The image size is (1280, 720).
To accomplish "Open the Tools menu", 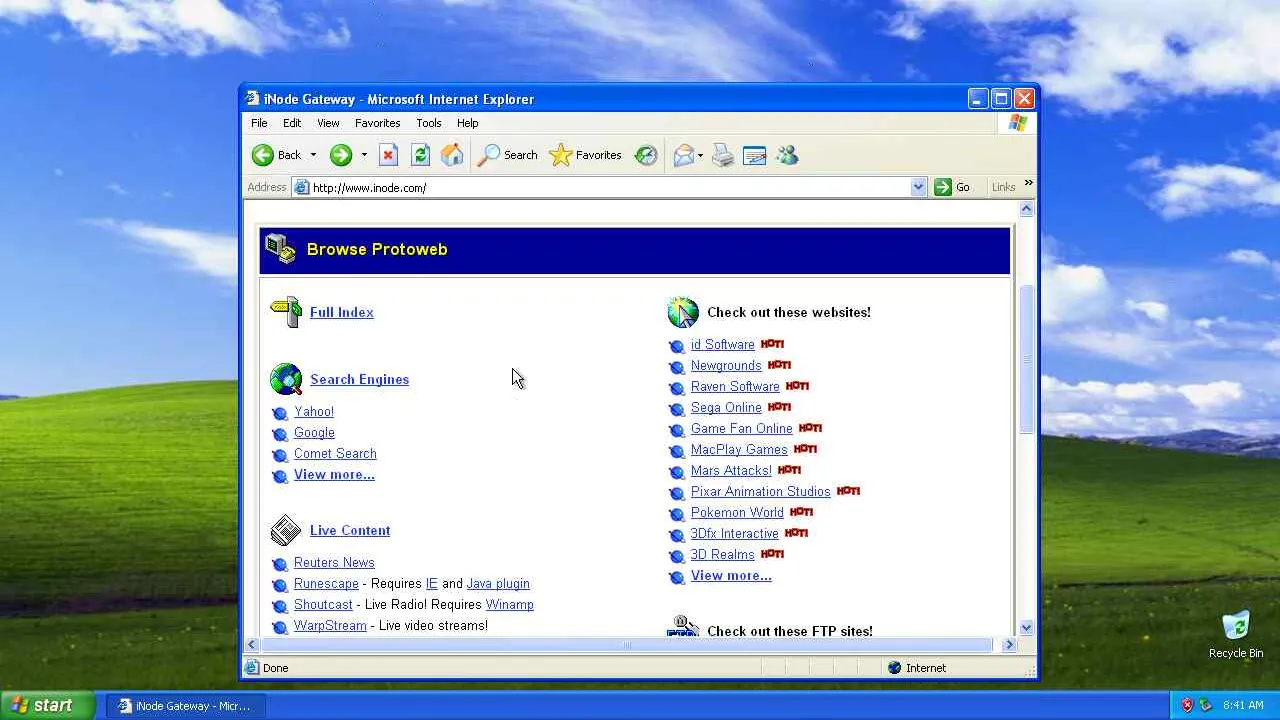I will click(429, 123).
